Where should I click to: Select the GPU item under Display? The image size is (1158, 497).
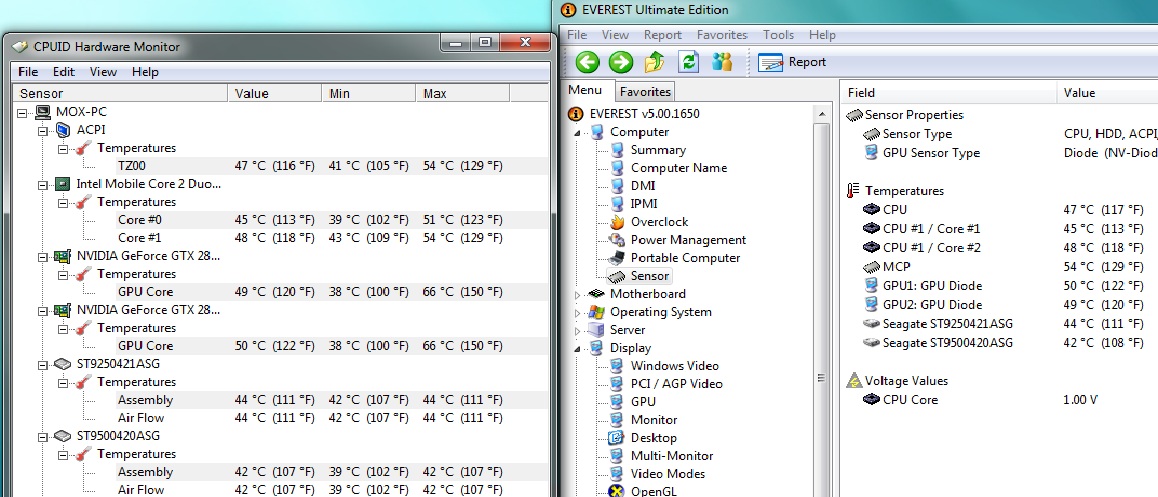[643, 402]
